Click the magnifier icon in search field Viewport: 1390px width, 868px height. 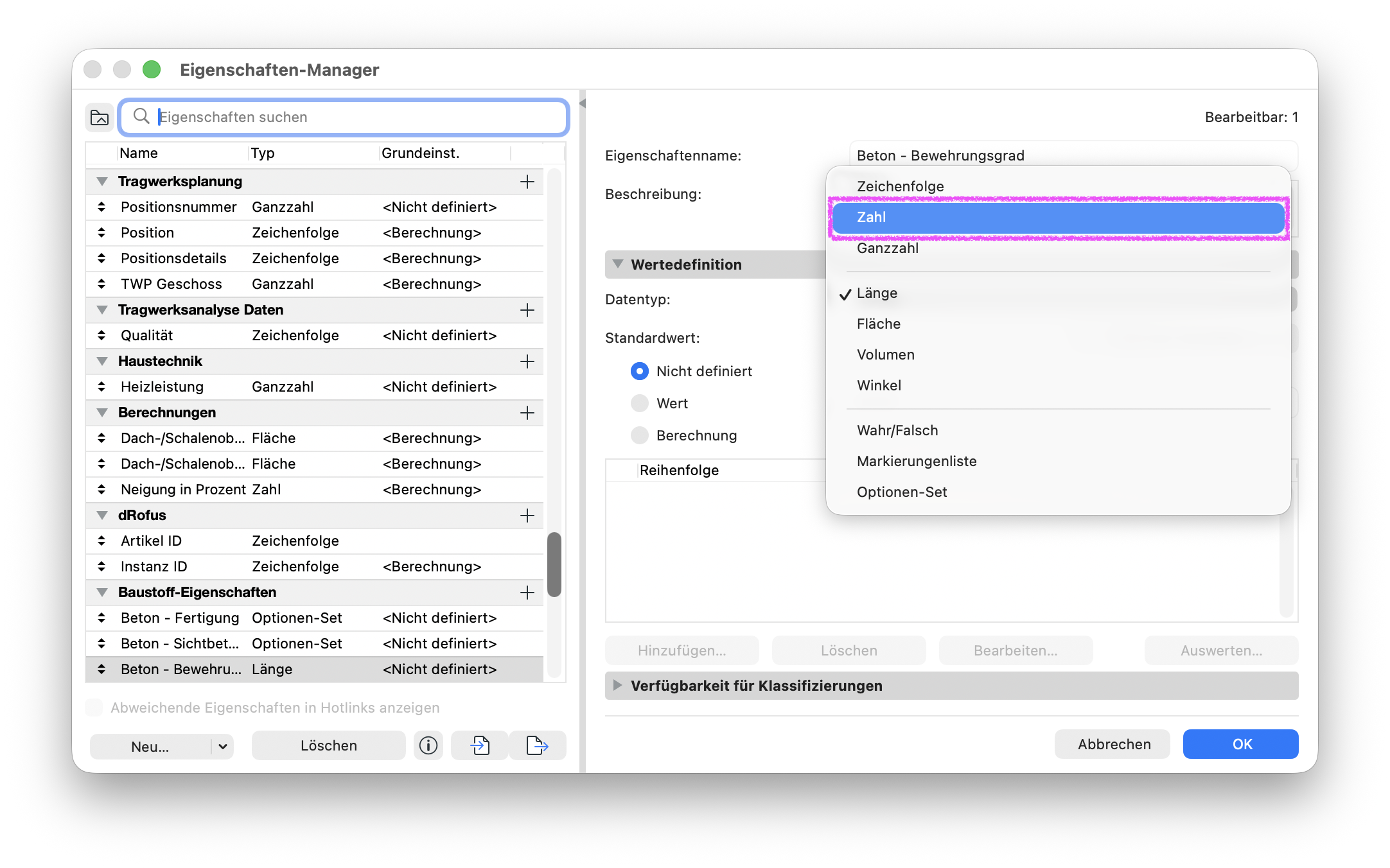tap(141, 116)
